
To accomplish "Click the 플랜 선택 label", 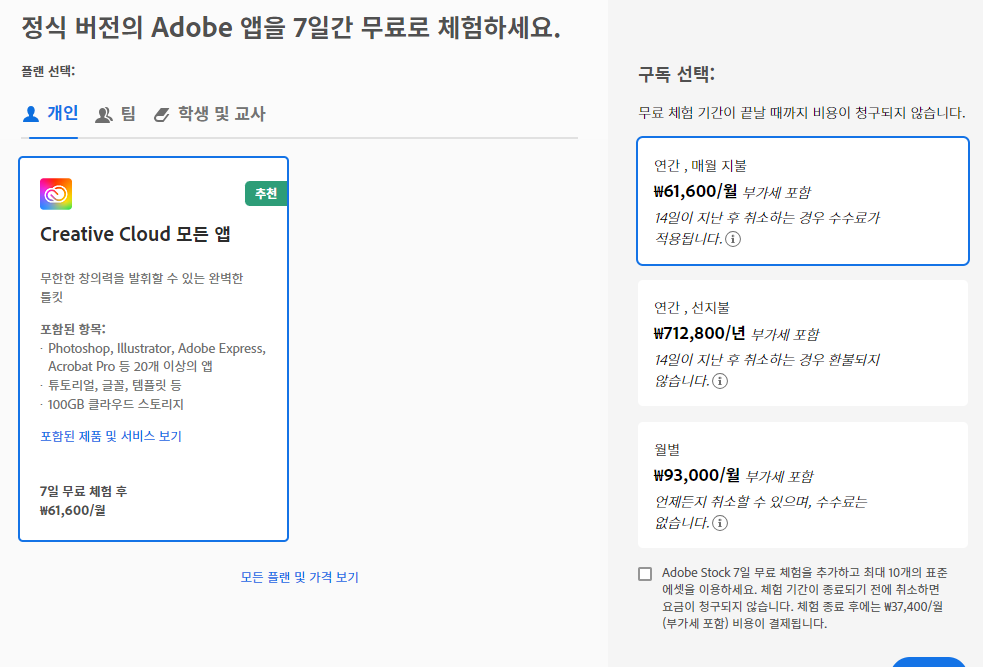I will [x=48, y=71].
